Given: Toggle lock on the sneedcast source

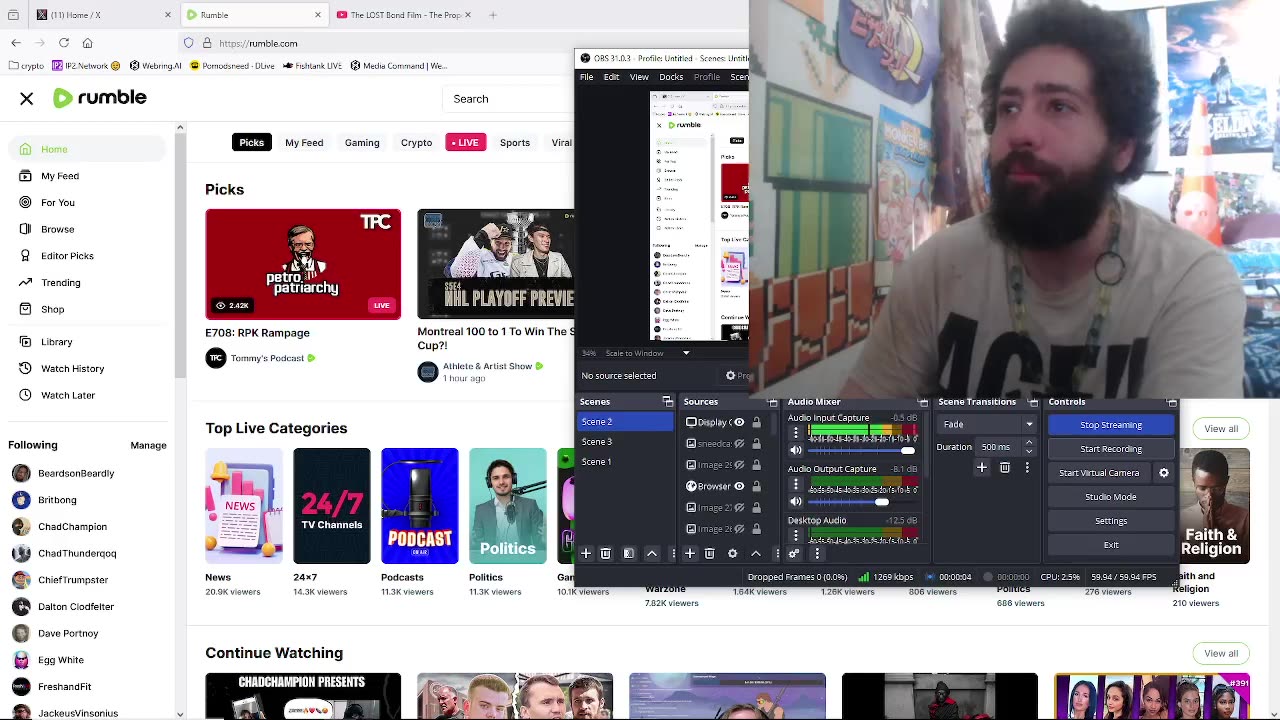Looking at the screenshot, I should point(756,444).
